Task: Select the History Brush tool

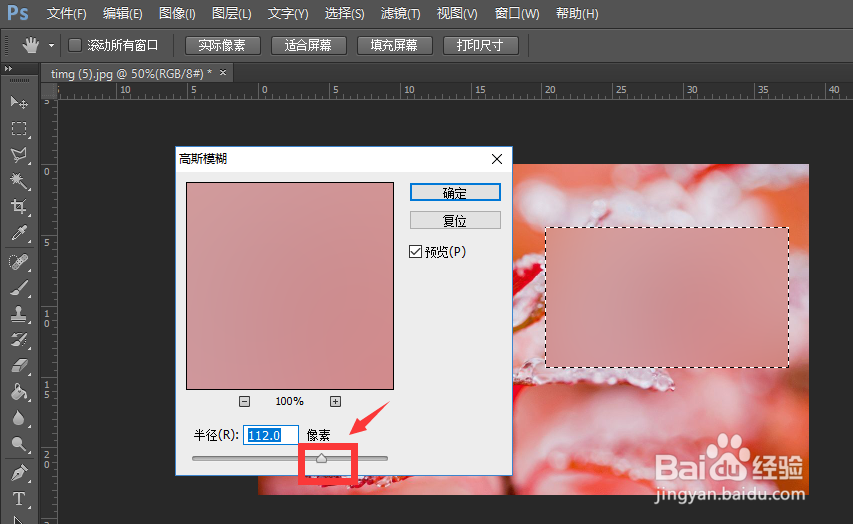Action: pyautogui.click(x=19, y=340)
